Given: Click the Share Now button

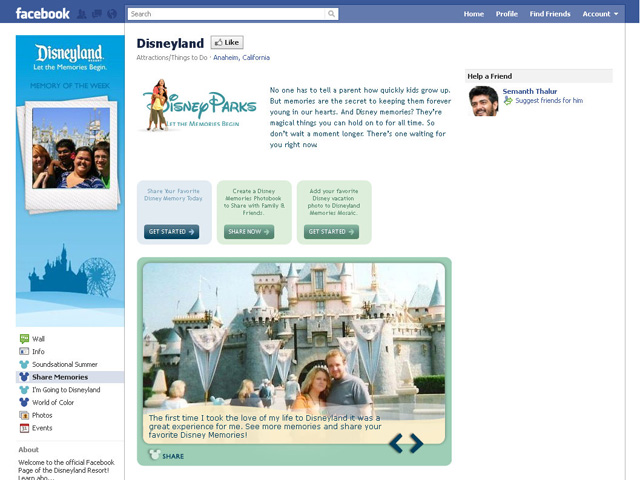Looking at the screenshot, I should coord(249,231).
